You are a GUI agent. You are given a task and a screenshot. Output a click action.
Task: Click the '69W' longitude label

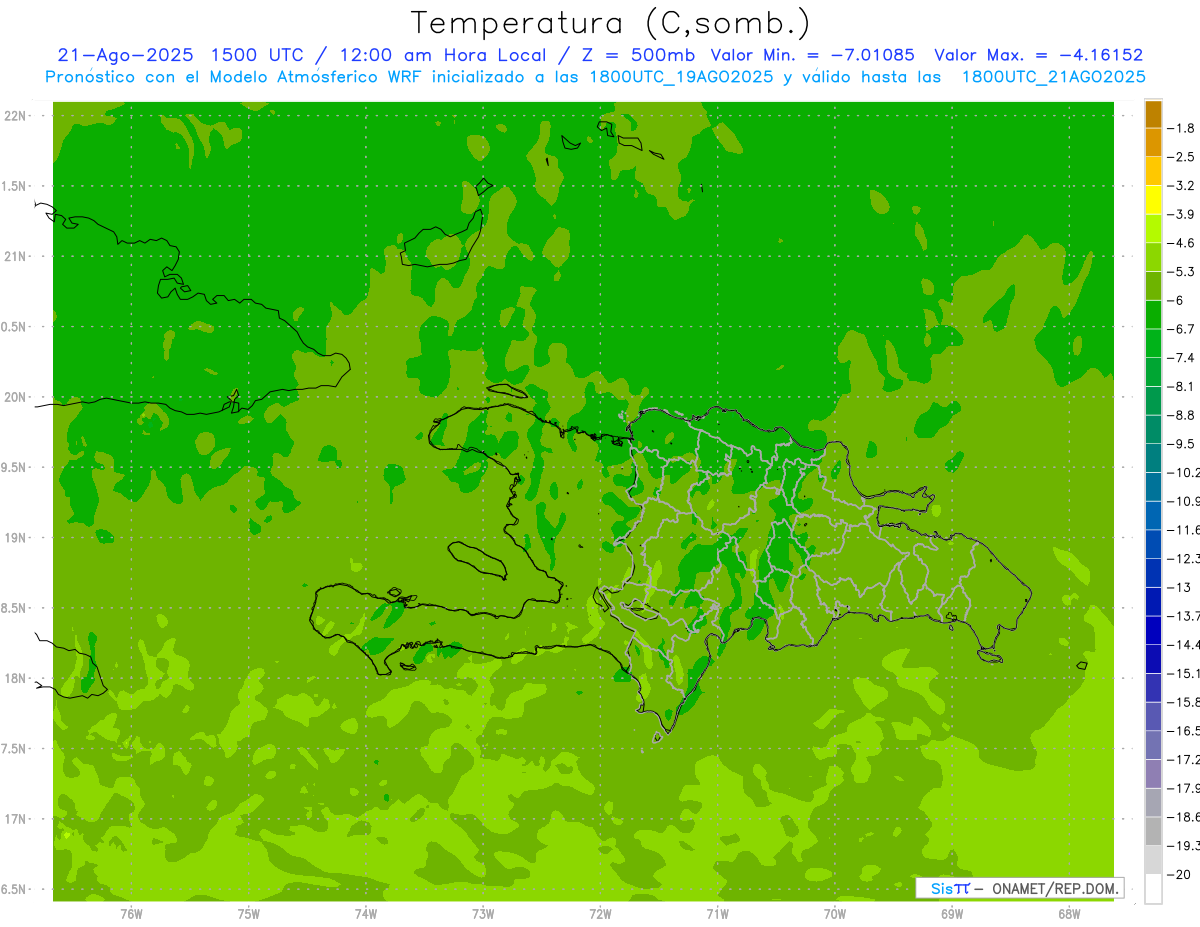(952, 914)
